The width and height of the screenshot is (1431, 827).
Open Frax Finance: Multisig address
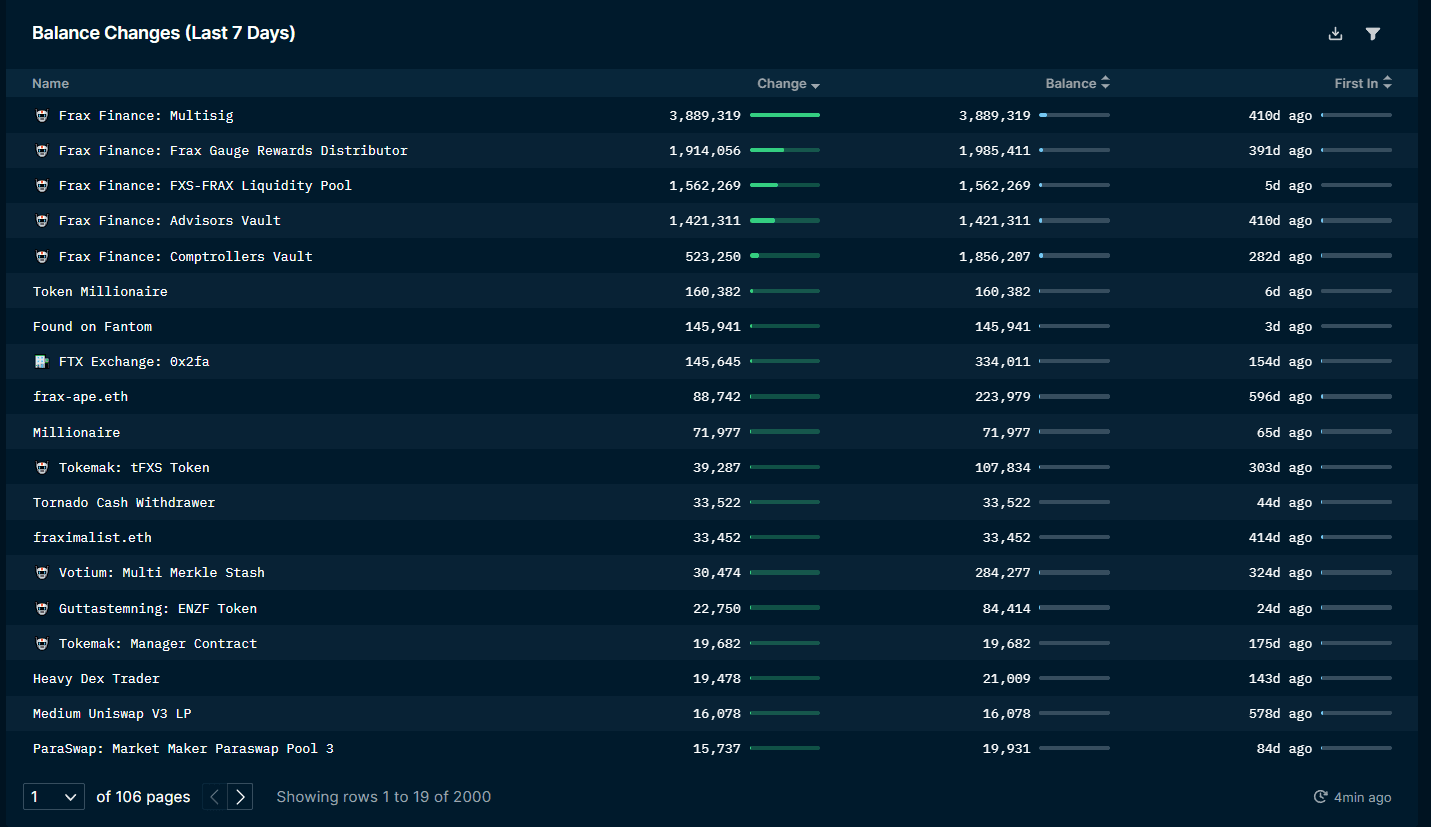coord(146,116)
